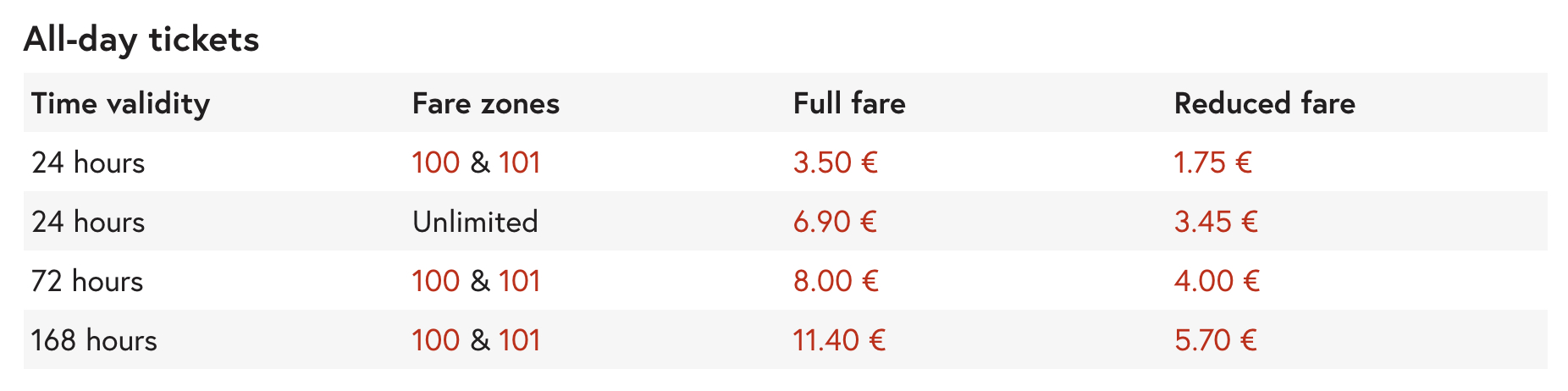
Task: Click zone 101 link in the 3.50 € row
Action: [x=519, y=162]
